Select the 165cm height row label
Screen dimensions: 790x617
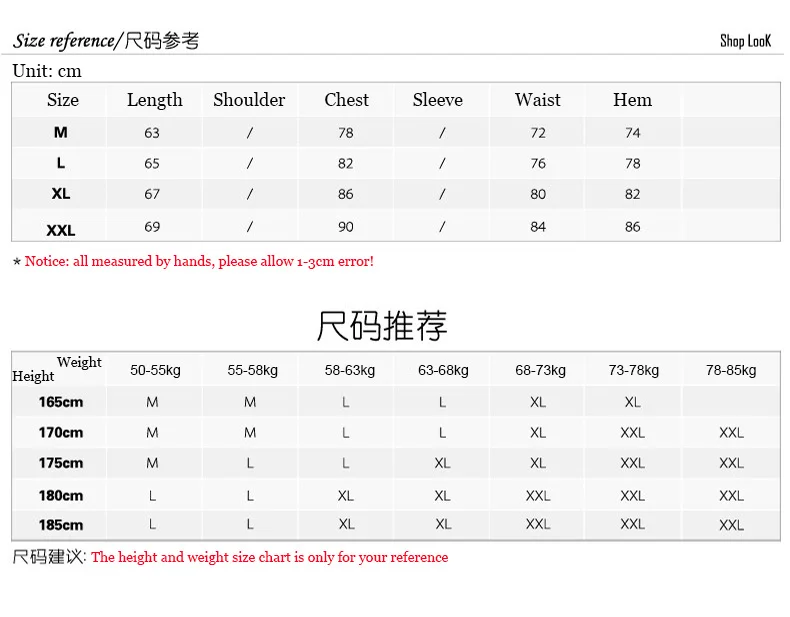tap(61, 402)
